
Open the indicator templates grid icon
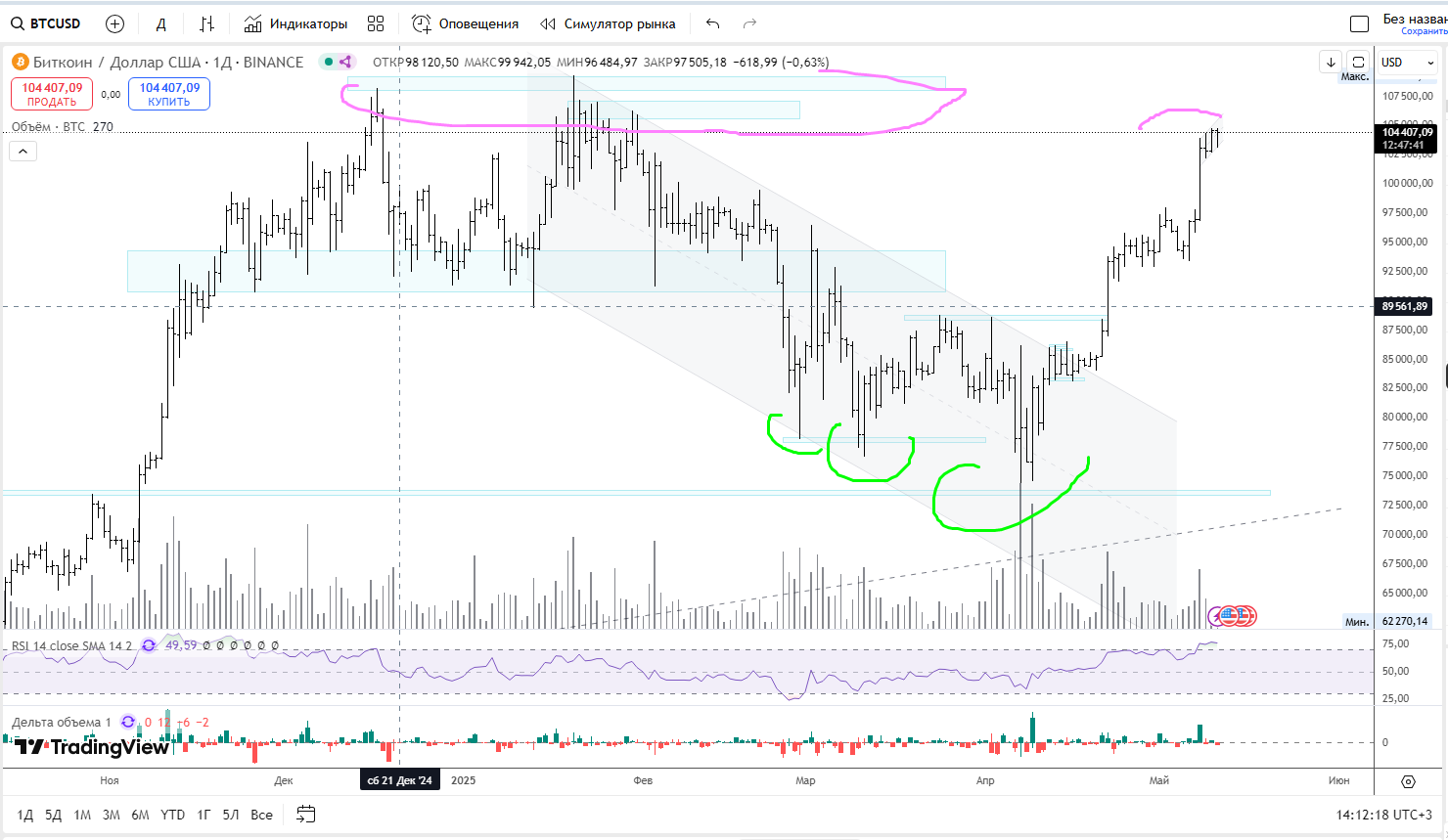tap(376, 23)
